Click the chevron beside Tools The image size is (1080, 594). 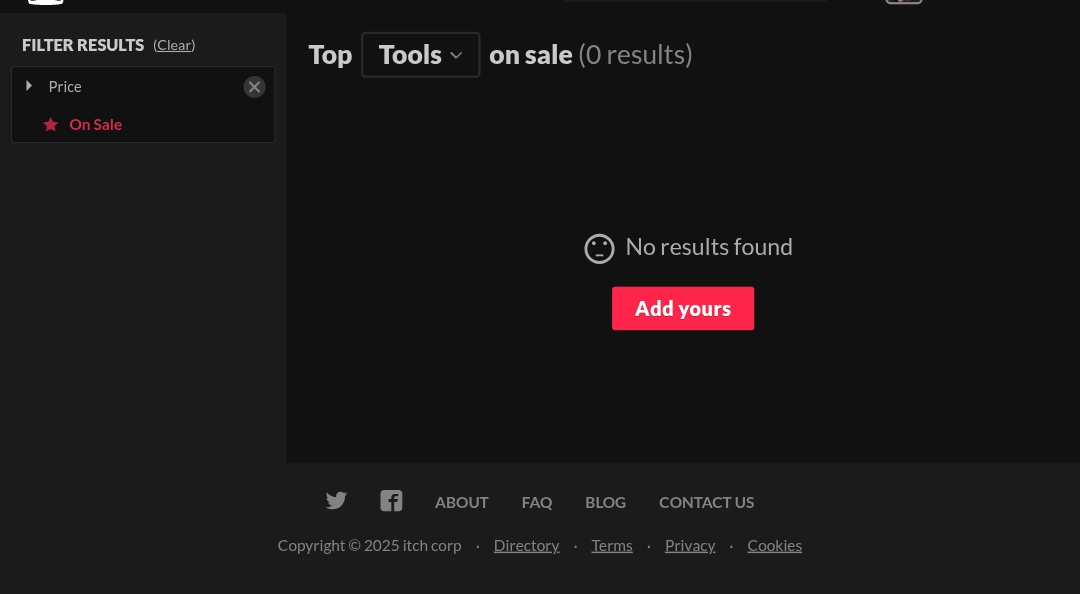click(x=456, y=55)
